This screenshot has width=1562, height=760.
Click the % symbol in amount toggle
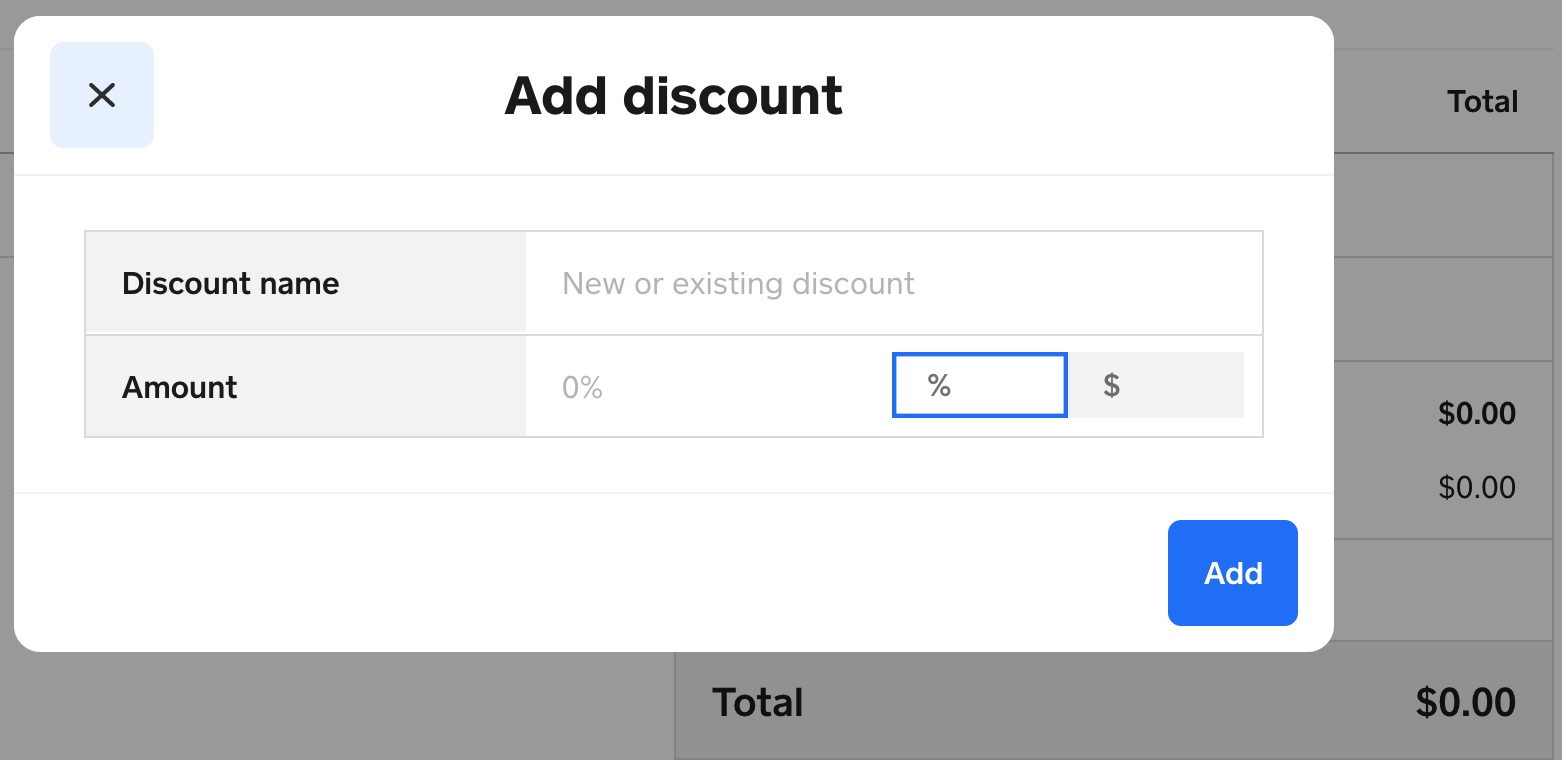coord(939,385)
